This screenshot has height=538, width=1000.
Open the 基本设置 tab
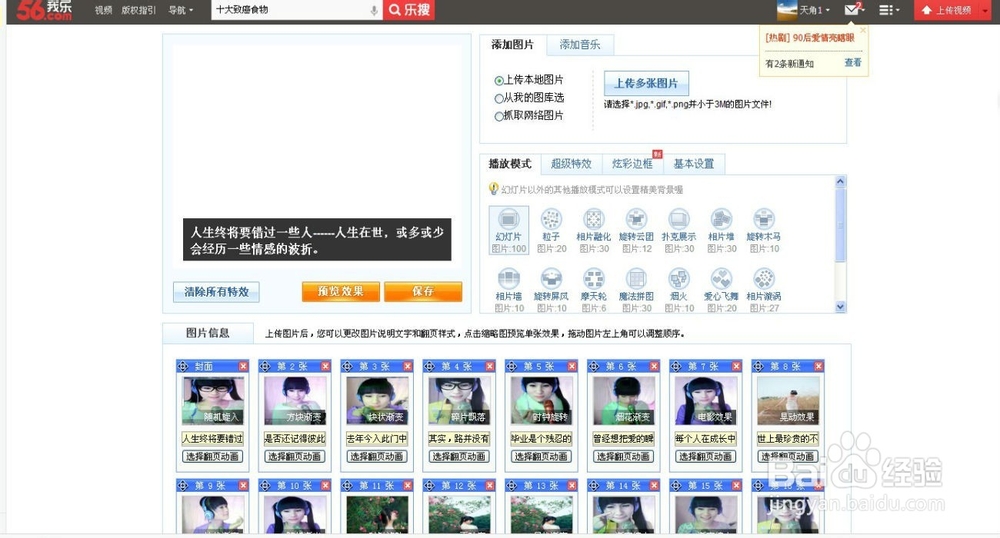(x=694, y=164)
